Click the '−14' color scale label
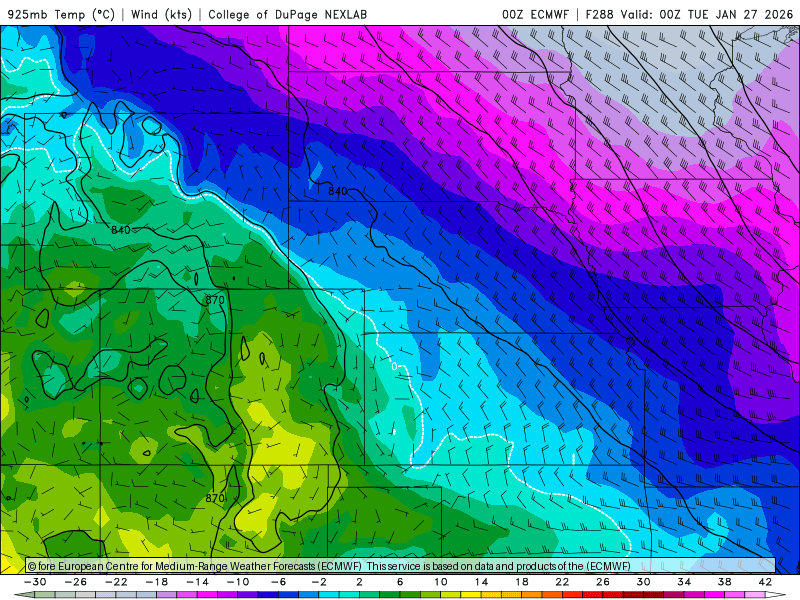Image resolution: width=800 pixels, height=600 pixels. click(197, 582)
